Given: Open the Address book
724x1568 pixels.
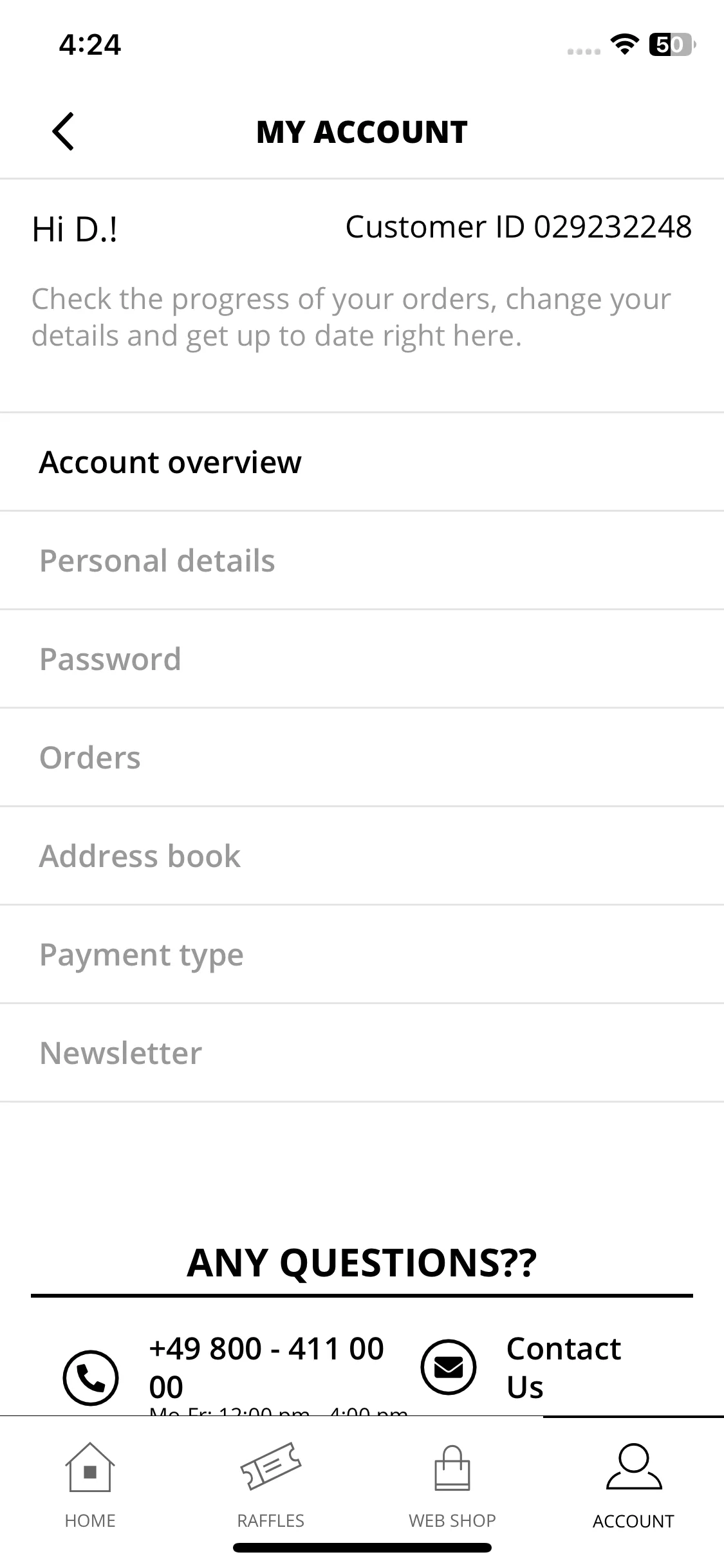Looking at the screenshot, I should 362,856.
